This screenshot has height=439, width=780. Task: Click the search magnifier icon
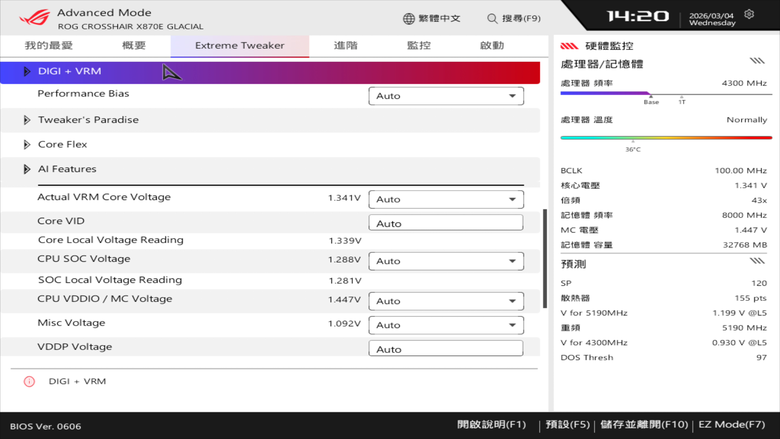point(492,18)
